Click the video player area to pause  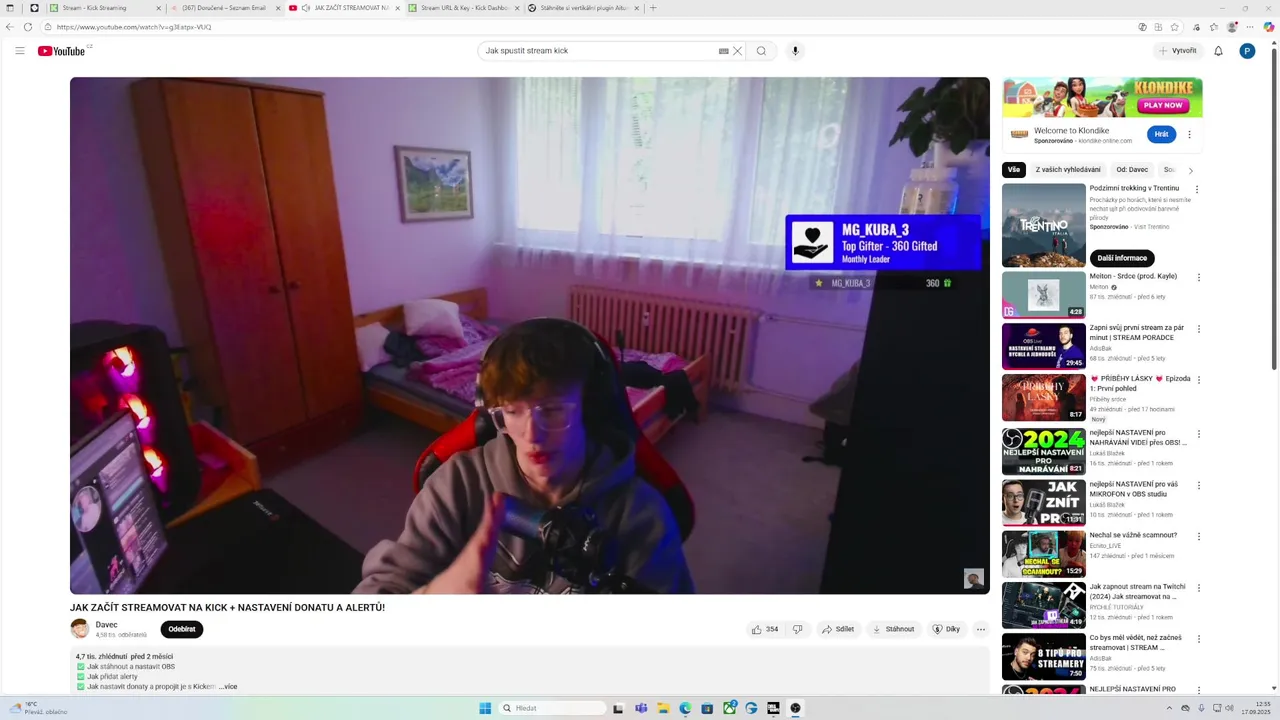click(x=529, y=335)
